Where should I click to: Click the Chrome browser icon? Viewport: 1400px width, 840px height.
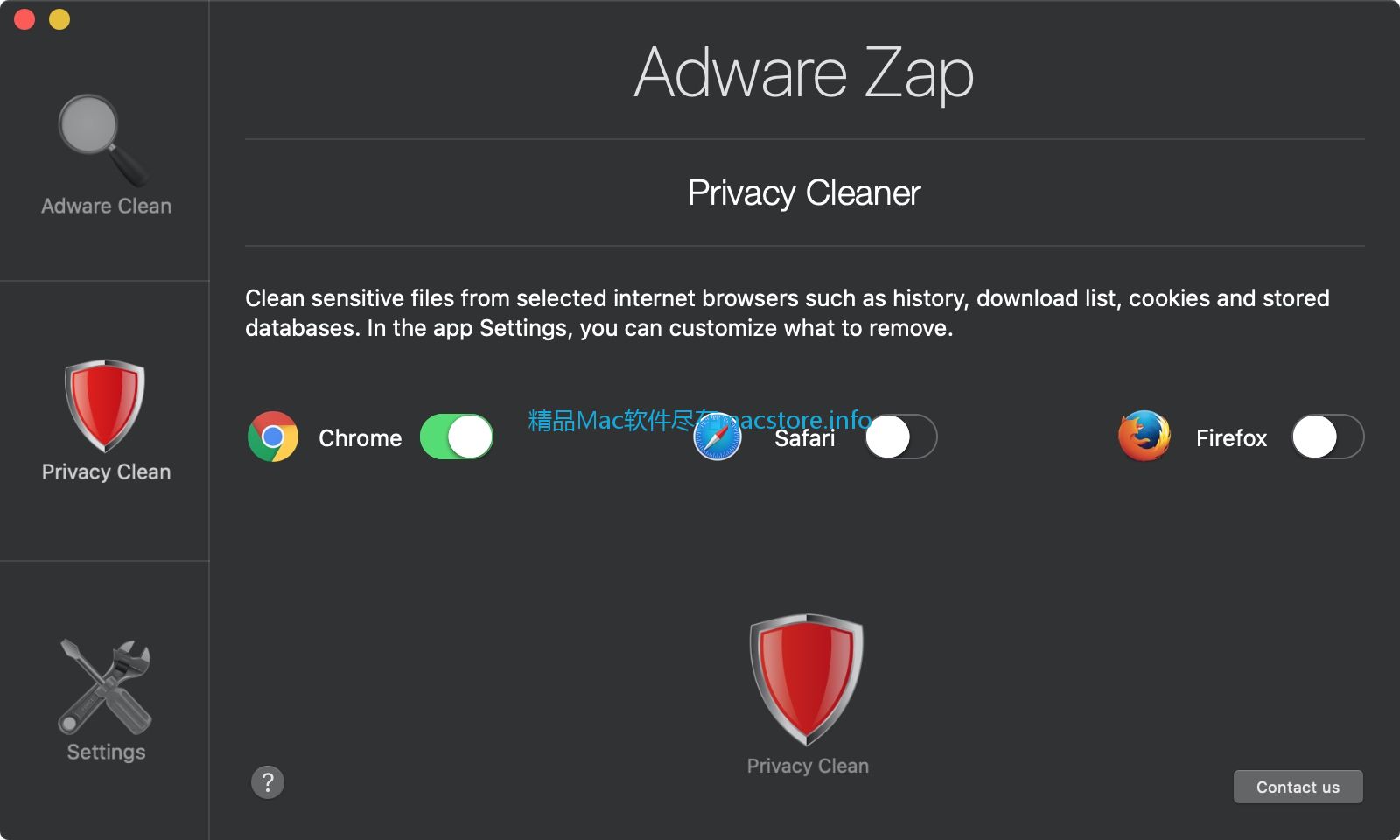[273, 437]
